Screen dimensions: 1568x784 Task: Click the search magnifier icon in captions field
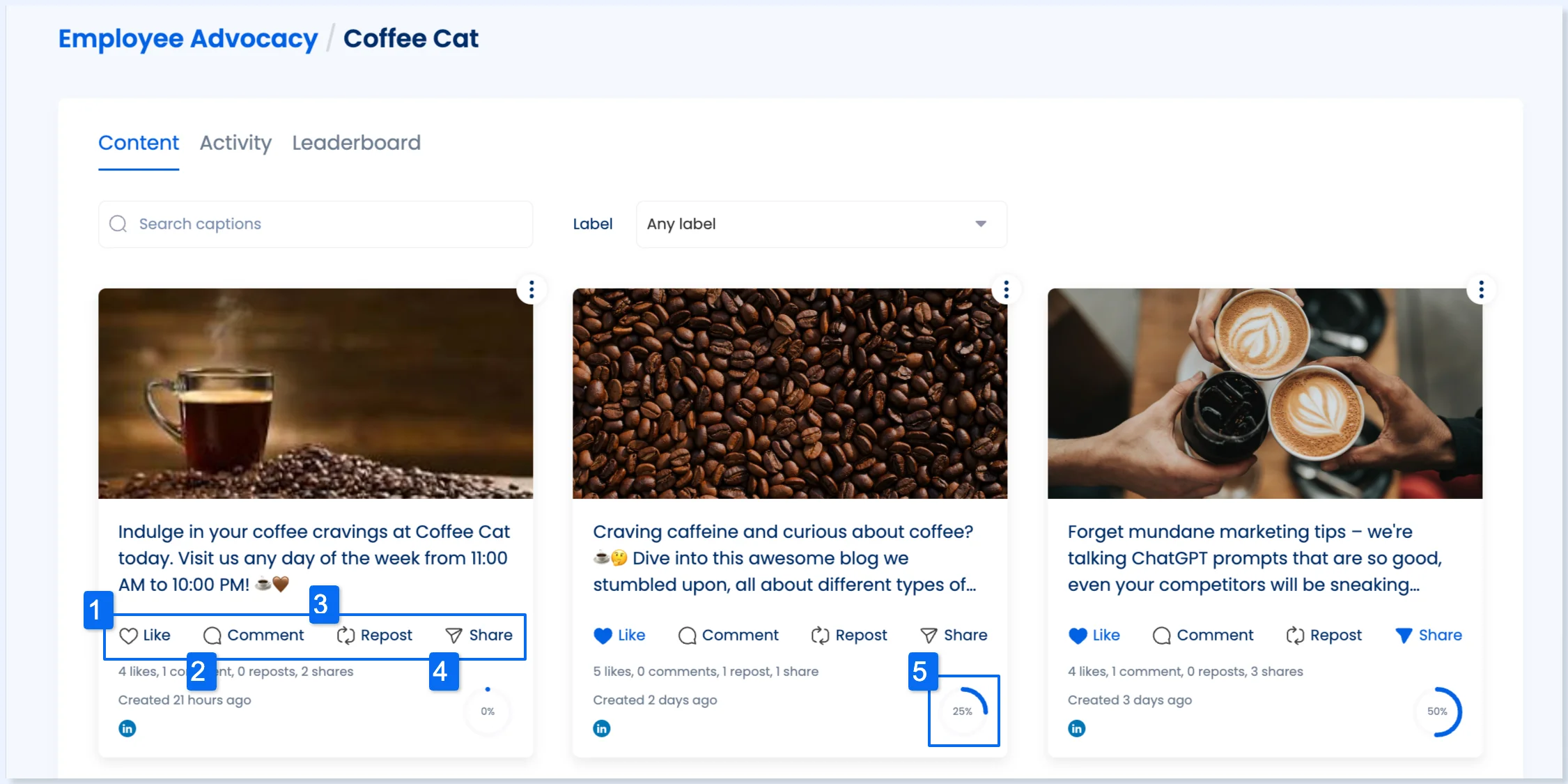click(x=118, y=224)
